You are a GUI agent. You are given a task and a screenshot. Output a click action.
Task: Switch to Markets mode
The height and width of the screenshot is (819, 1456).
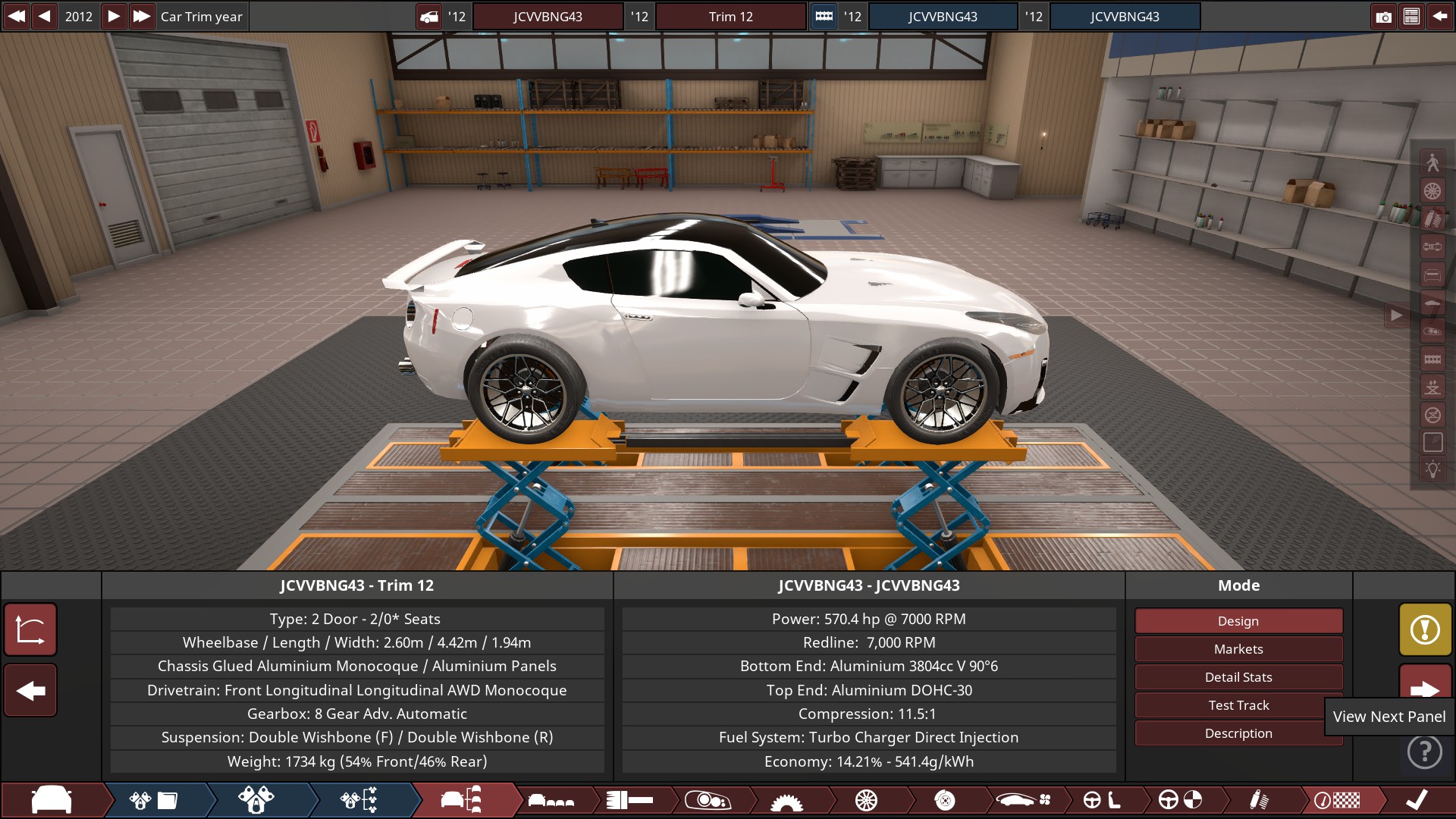(1238, 648)
